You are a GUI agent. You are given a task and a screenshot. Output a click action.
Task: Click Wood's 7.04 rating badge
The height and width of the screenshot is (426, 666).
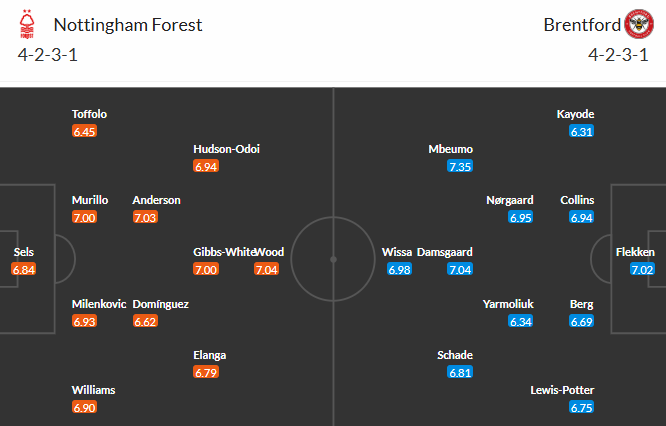[x=266, y=269]
